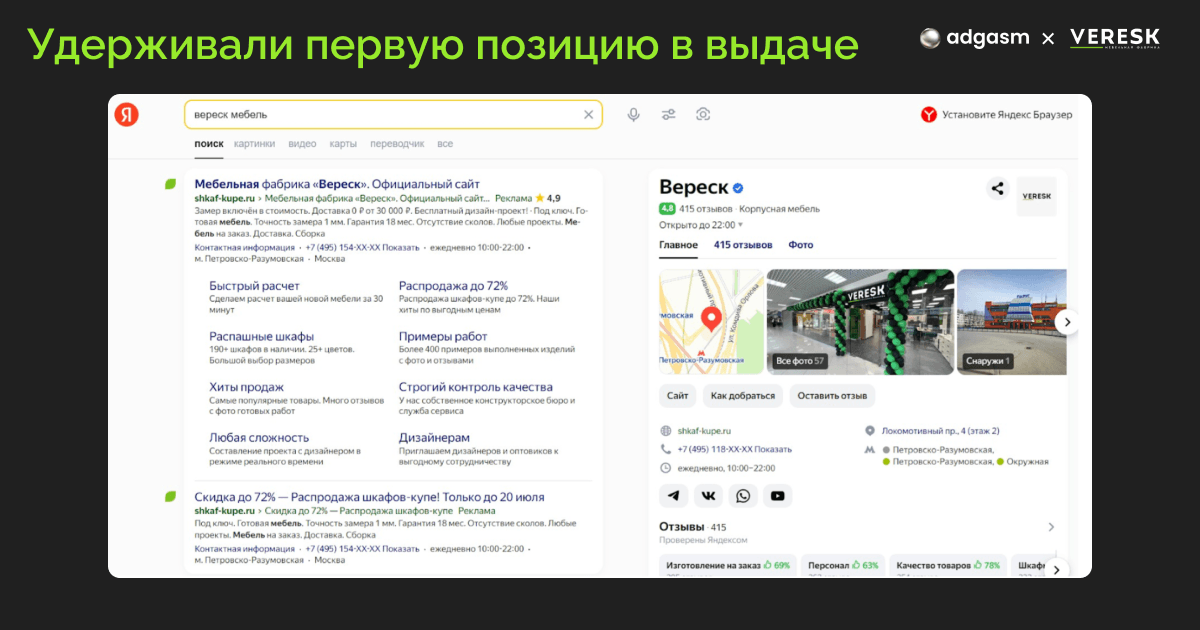Image resolution: width=1200 pixels, height=630 pixels.
Task: Show phone +7 (495) 154 in first result
Action: point(363,246)
